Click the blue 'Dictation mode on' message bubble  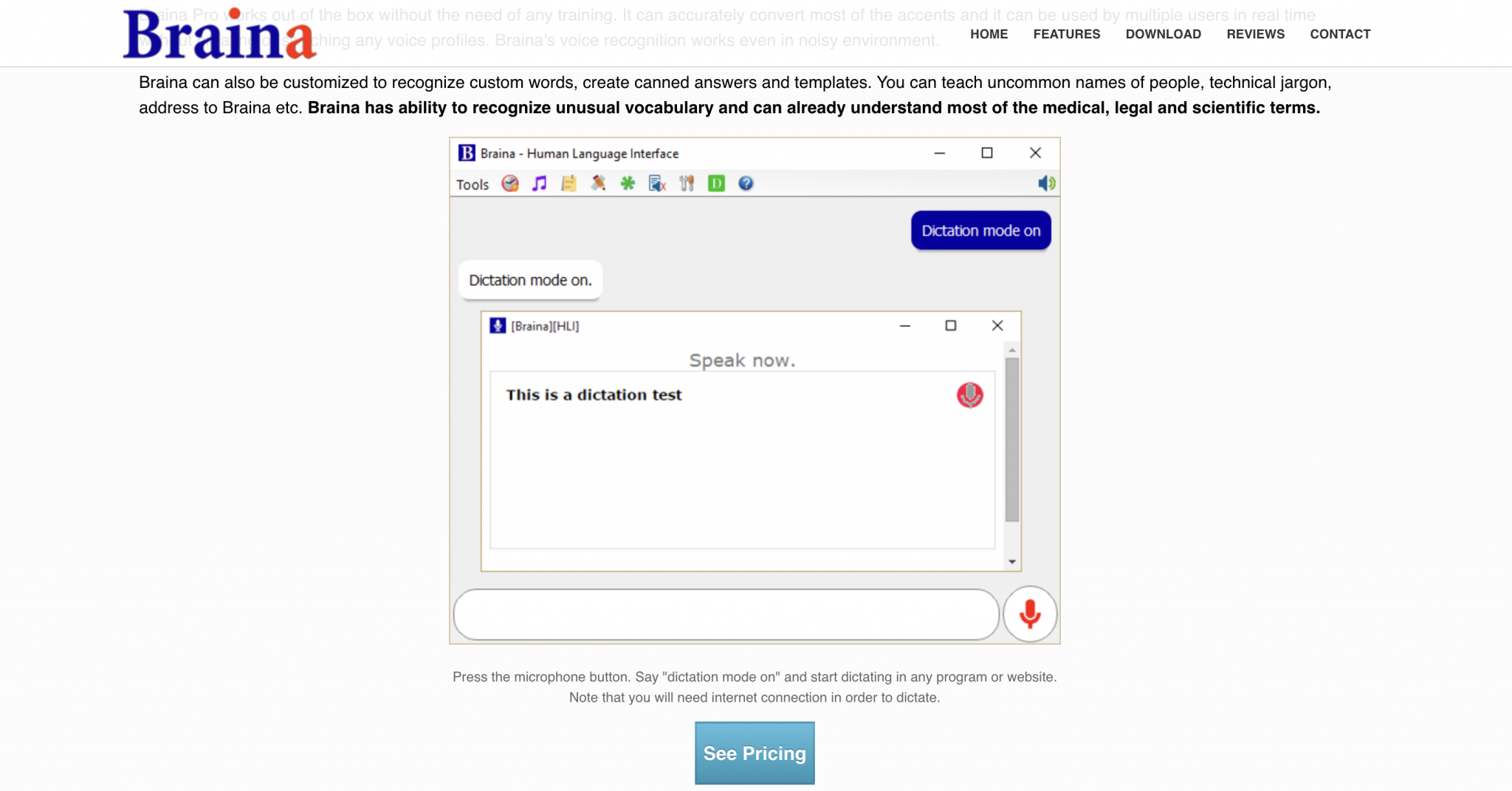tap(980, 230)
